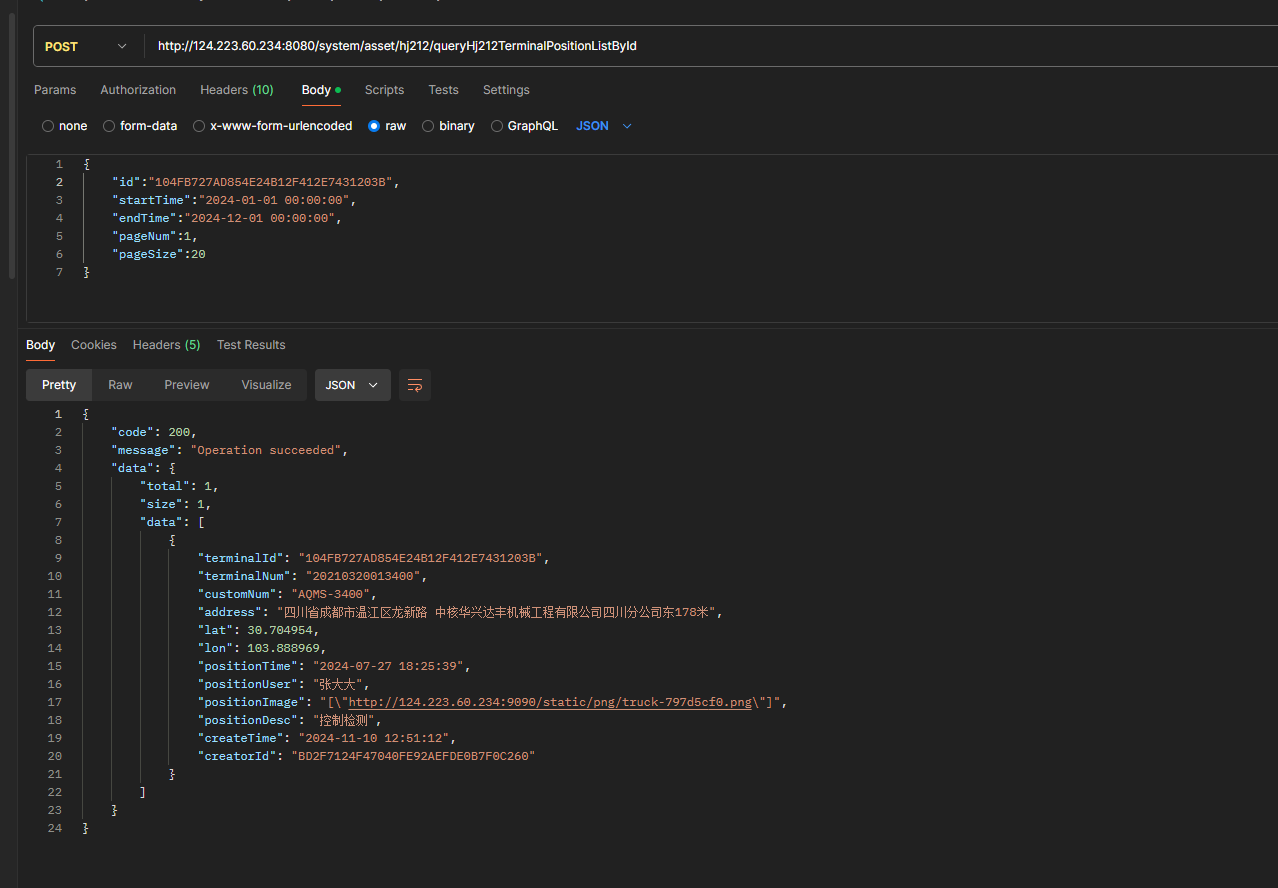Image resolution: width=1278 pixels, height=888 pixels.
Task: Toggle the response word wrap icon
Action: tap(415, 385)
